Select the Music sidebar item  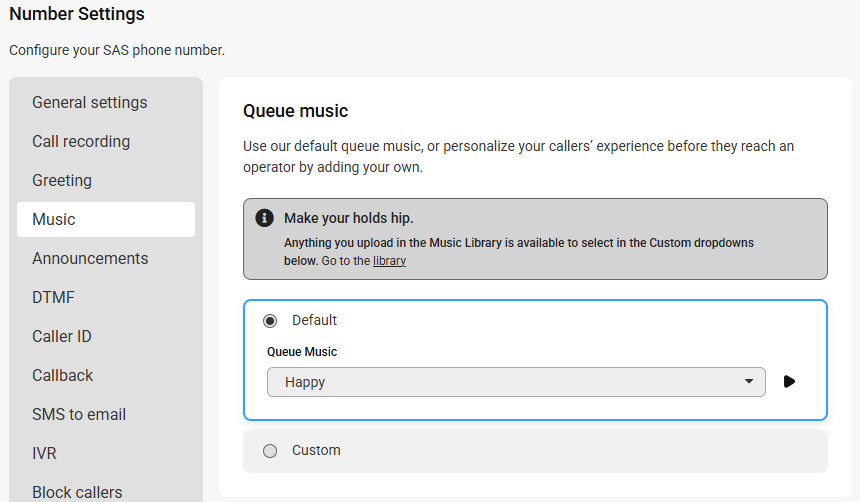tap(106, 219)
